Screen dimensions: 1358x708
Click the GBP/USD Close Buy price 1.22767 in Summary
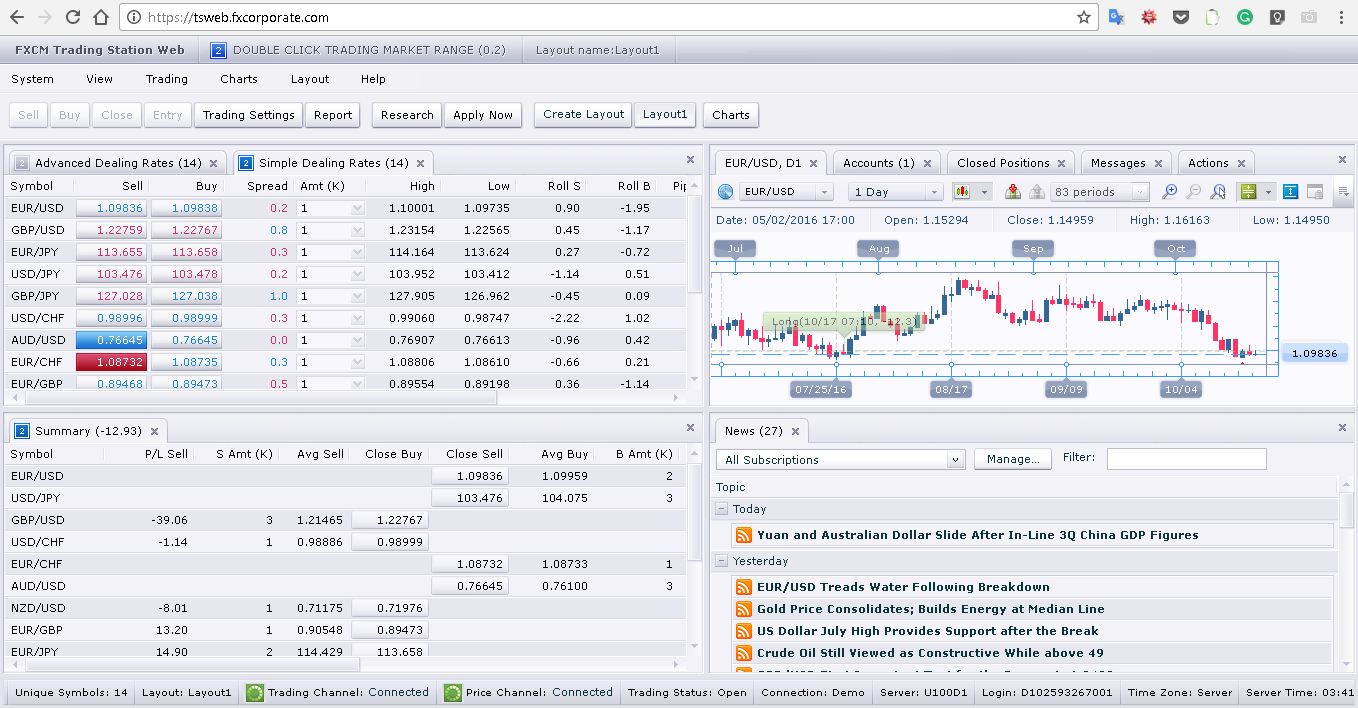pos(388,520)
